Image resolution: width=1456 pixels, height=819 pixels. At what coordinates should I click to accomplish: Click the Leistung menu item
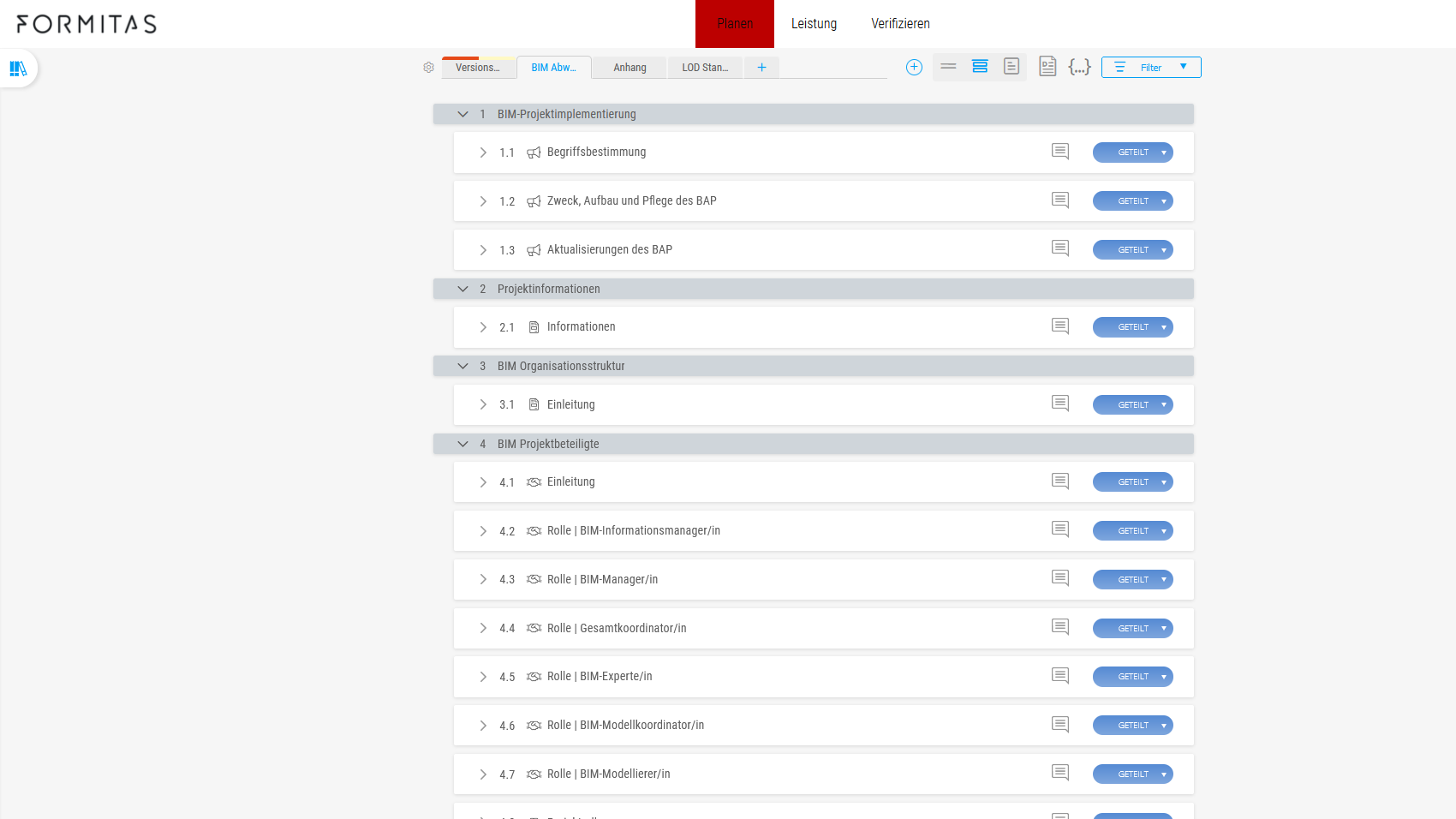(x=814, y=23)
